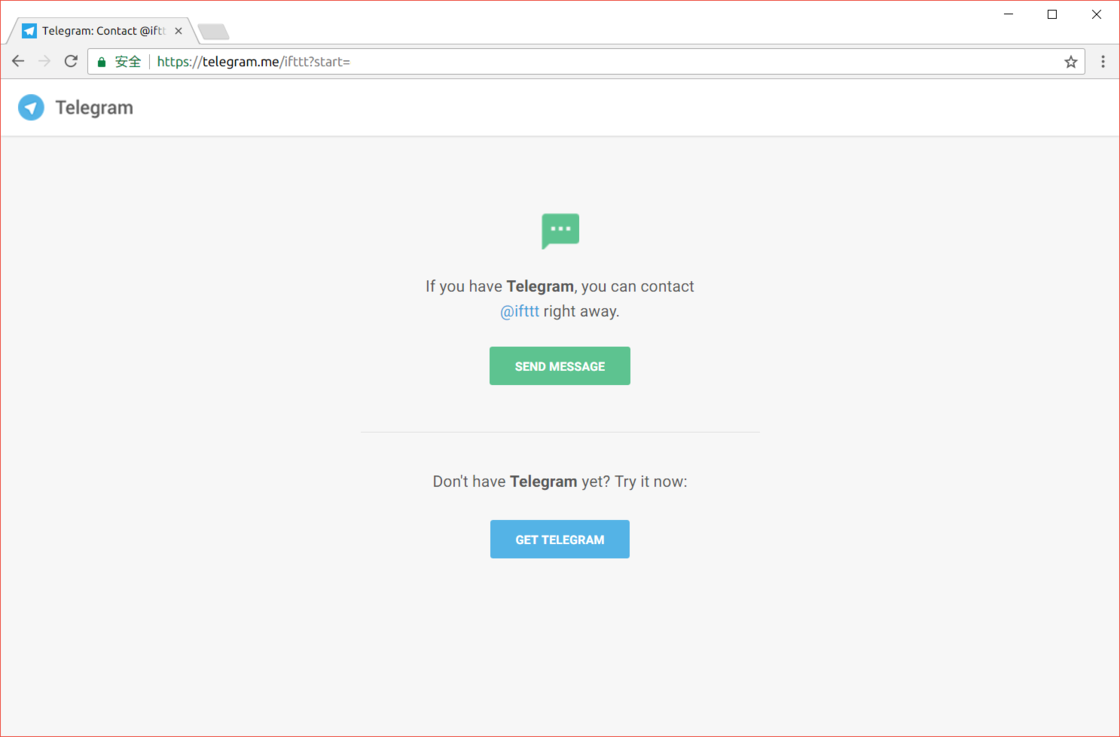Click the GET TELEGRAM button

click(x=560, y=539)
